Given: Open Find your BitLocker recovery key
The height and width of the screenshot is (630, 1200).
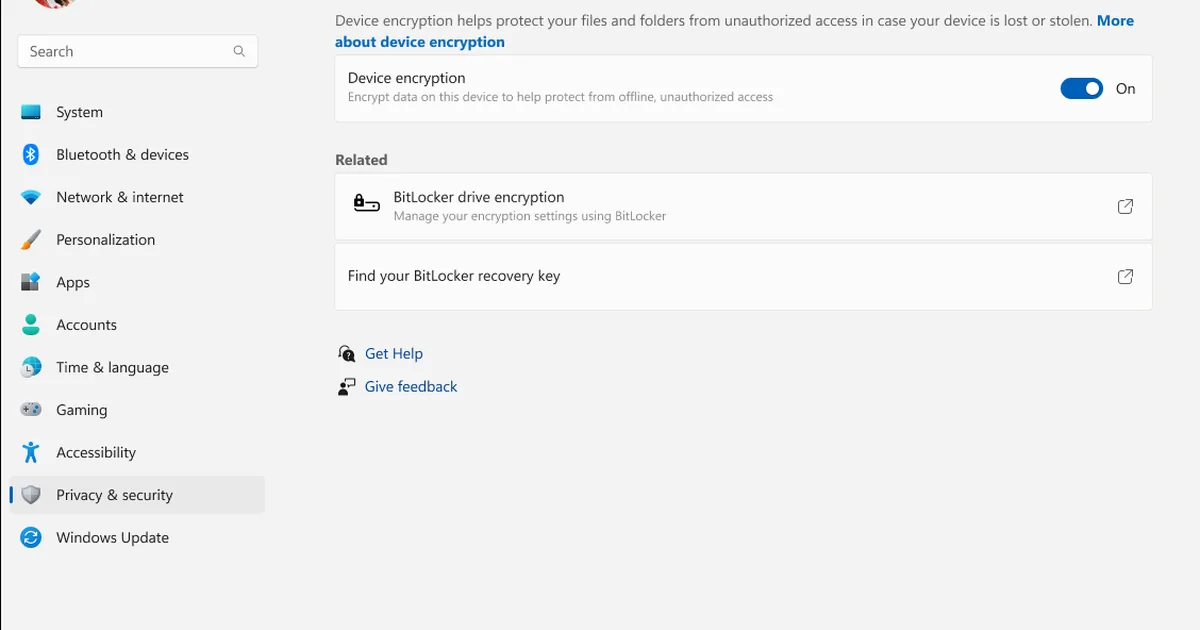Looking at the screenshot, I should 743,276.
